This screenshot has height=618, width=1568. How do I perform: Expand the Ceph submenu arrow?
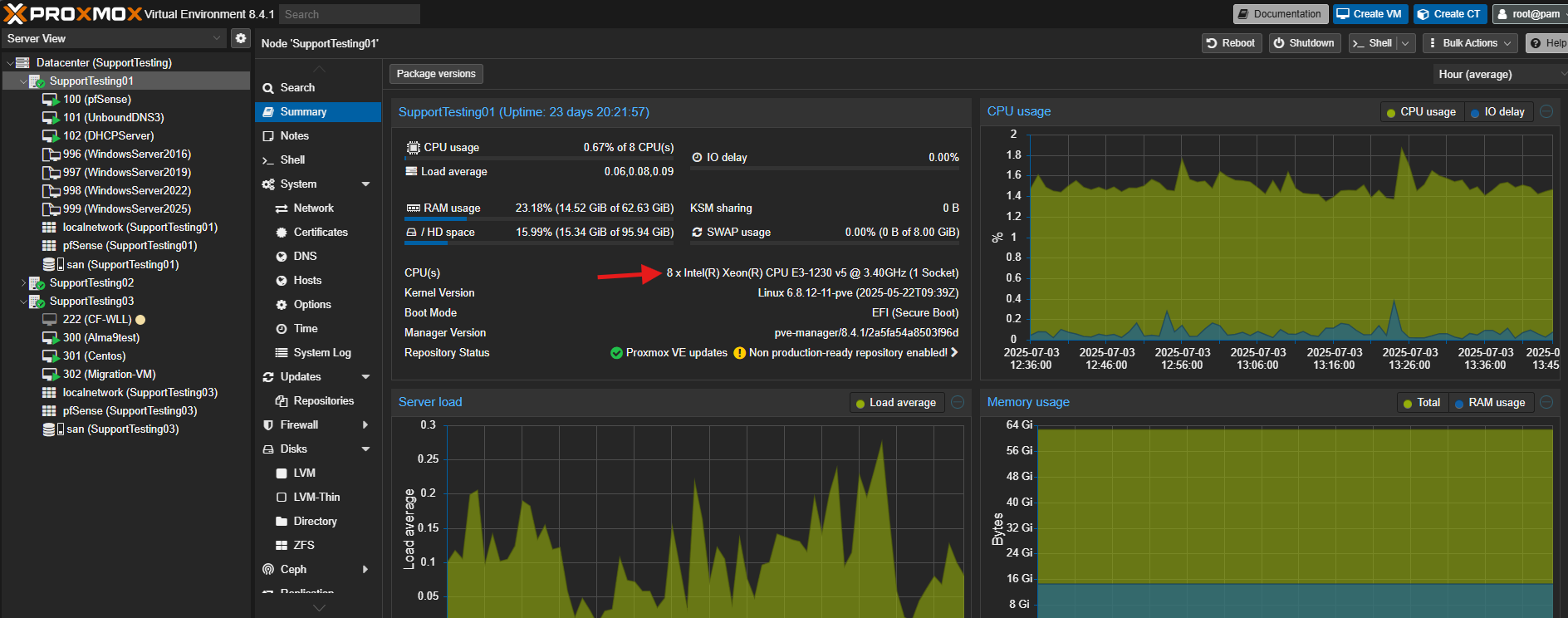(365, 569)
